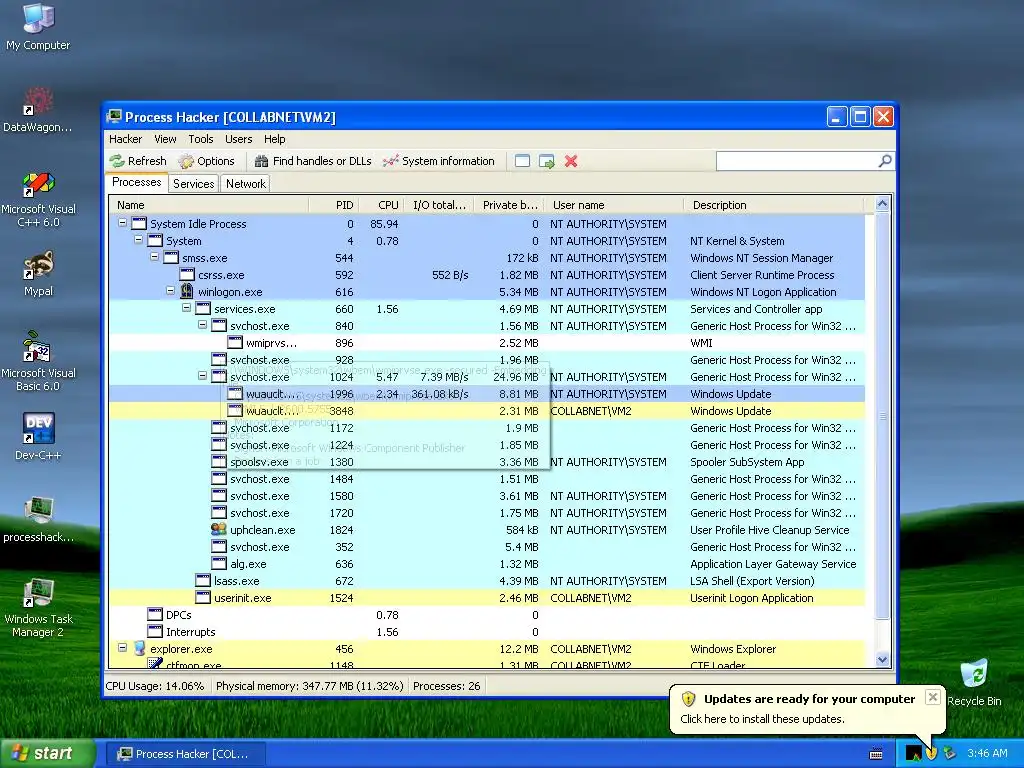Click Find handles or DLLs
This screenshot has width=1024, height=768.
pos(313,161)
